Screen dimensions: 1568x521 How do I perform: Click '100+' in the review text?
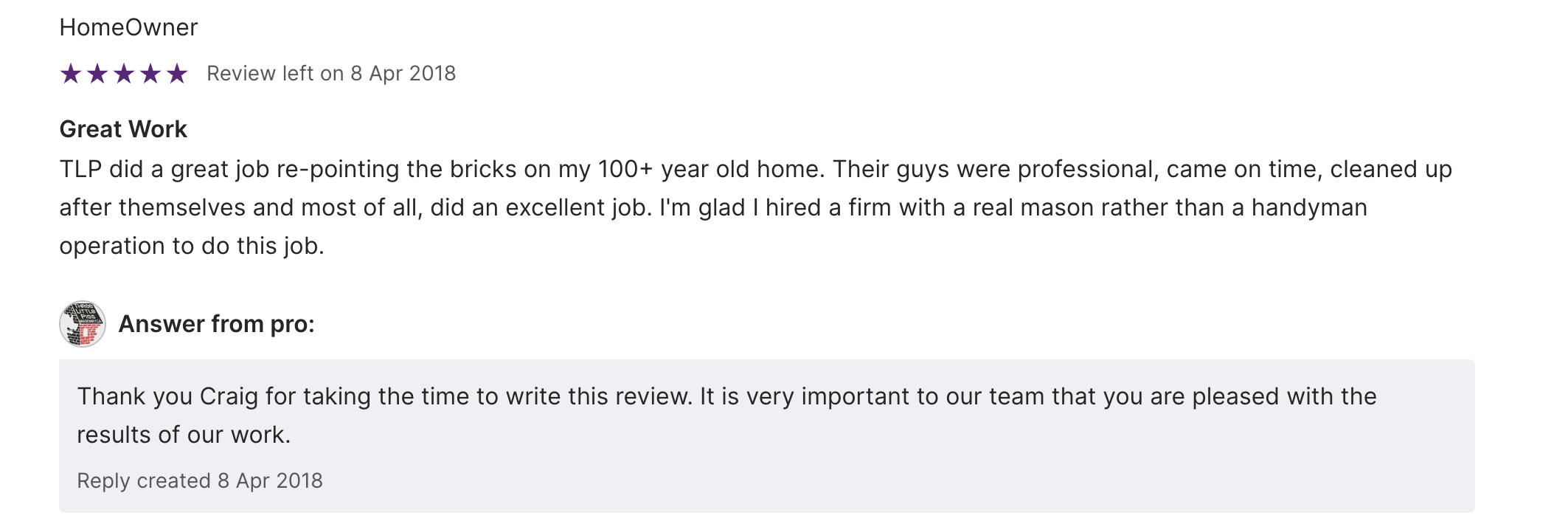click(625, 169)
